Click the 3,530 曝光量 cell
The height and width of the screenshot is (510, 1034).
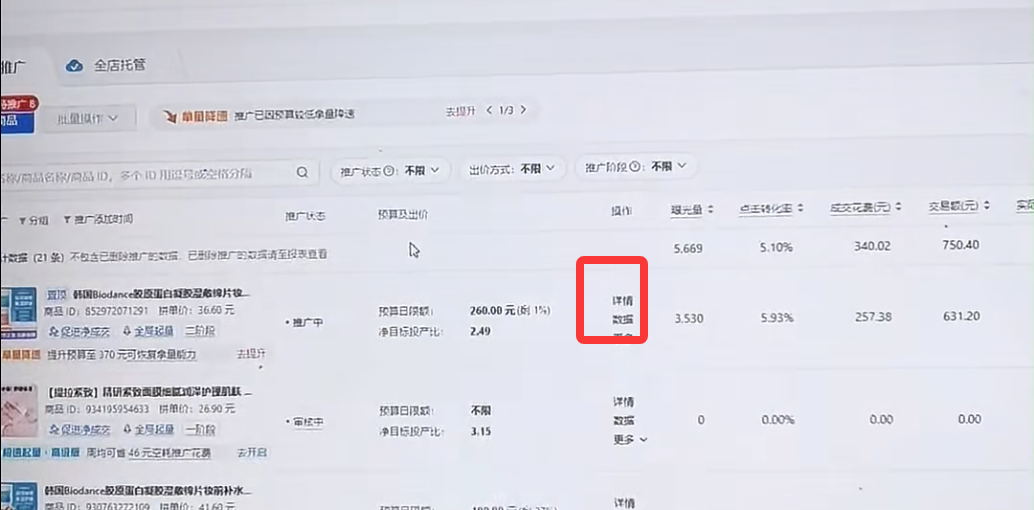click(x=688, y=319)
